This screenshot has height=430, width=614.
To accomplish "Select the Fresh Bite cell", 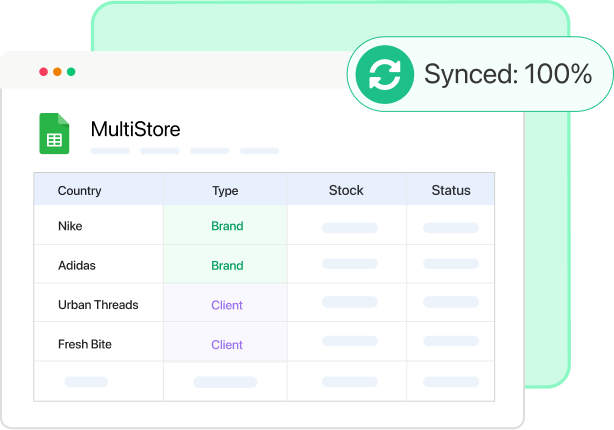I will tap(99, 342).
